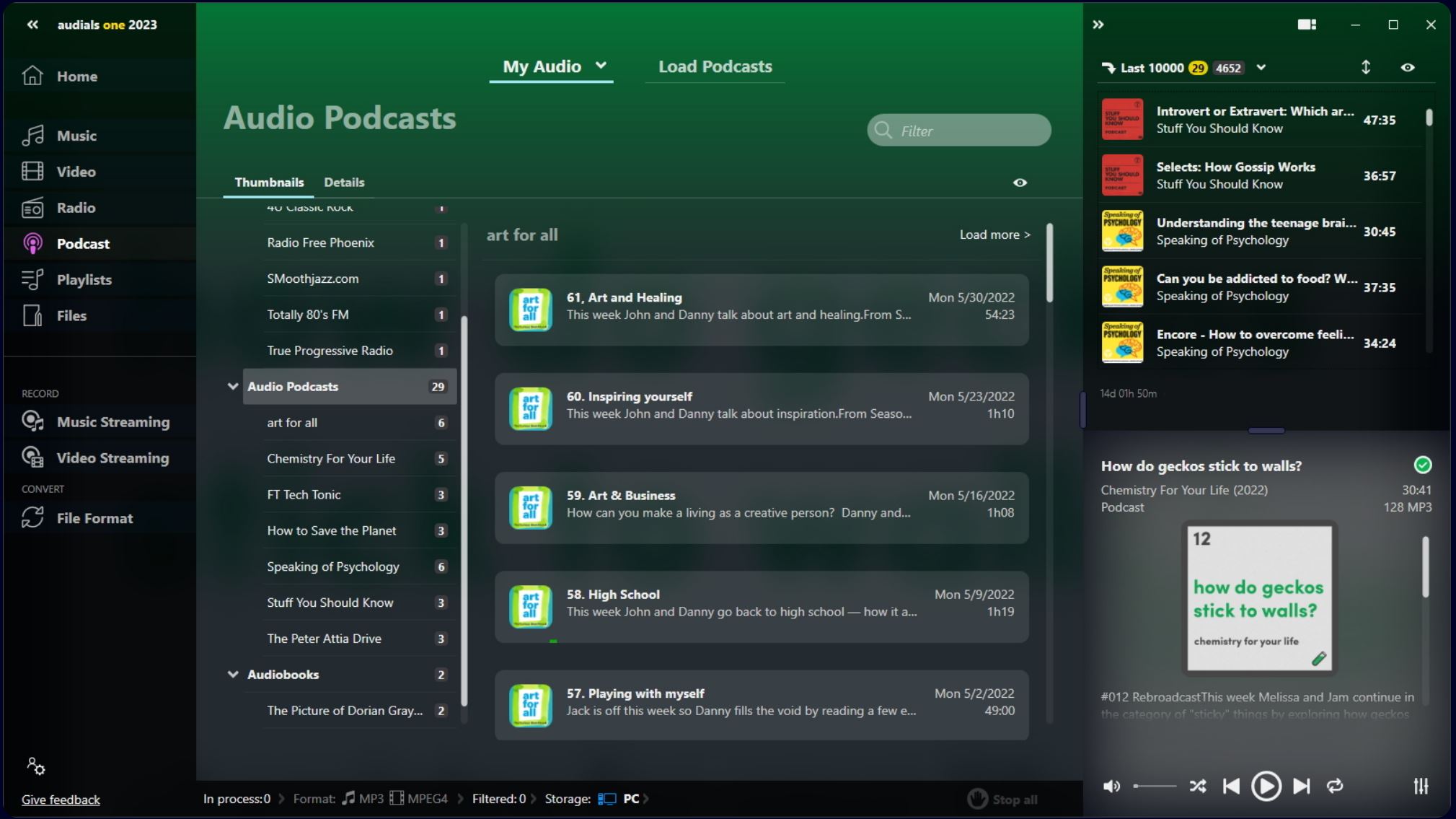Toggle repeat mode
Image resolution: width=1456 pixels, height=819 pixels.
(x=1335, y=787)
